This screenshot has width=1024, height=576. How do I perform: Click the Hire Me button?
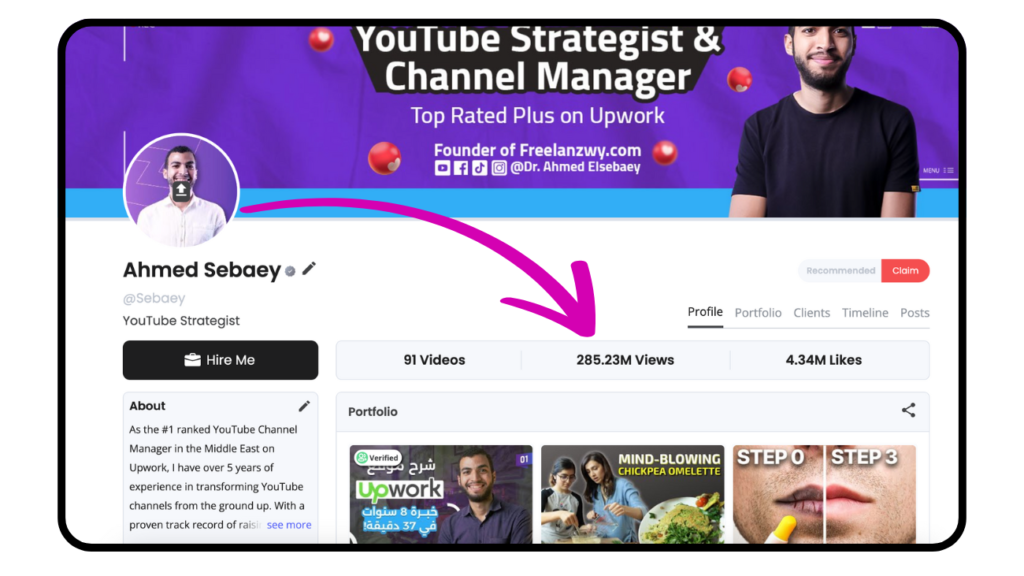click(x=221, y=360)
